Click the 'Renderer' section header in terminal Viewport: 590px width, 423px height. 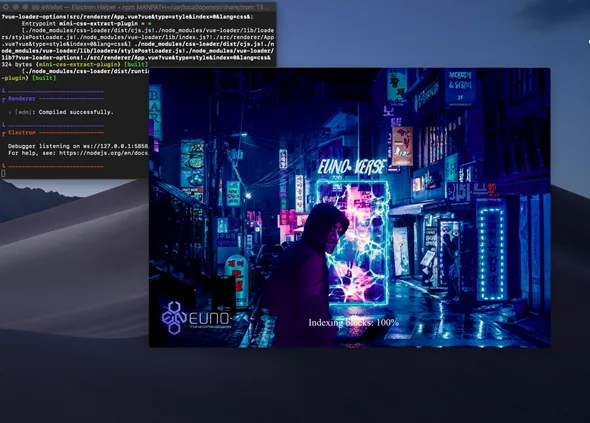(22, 99)
